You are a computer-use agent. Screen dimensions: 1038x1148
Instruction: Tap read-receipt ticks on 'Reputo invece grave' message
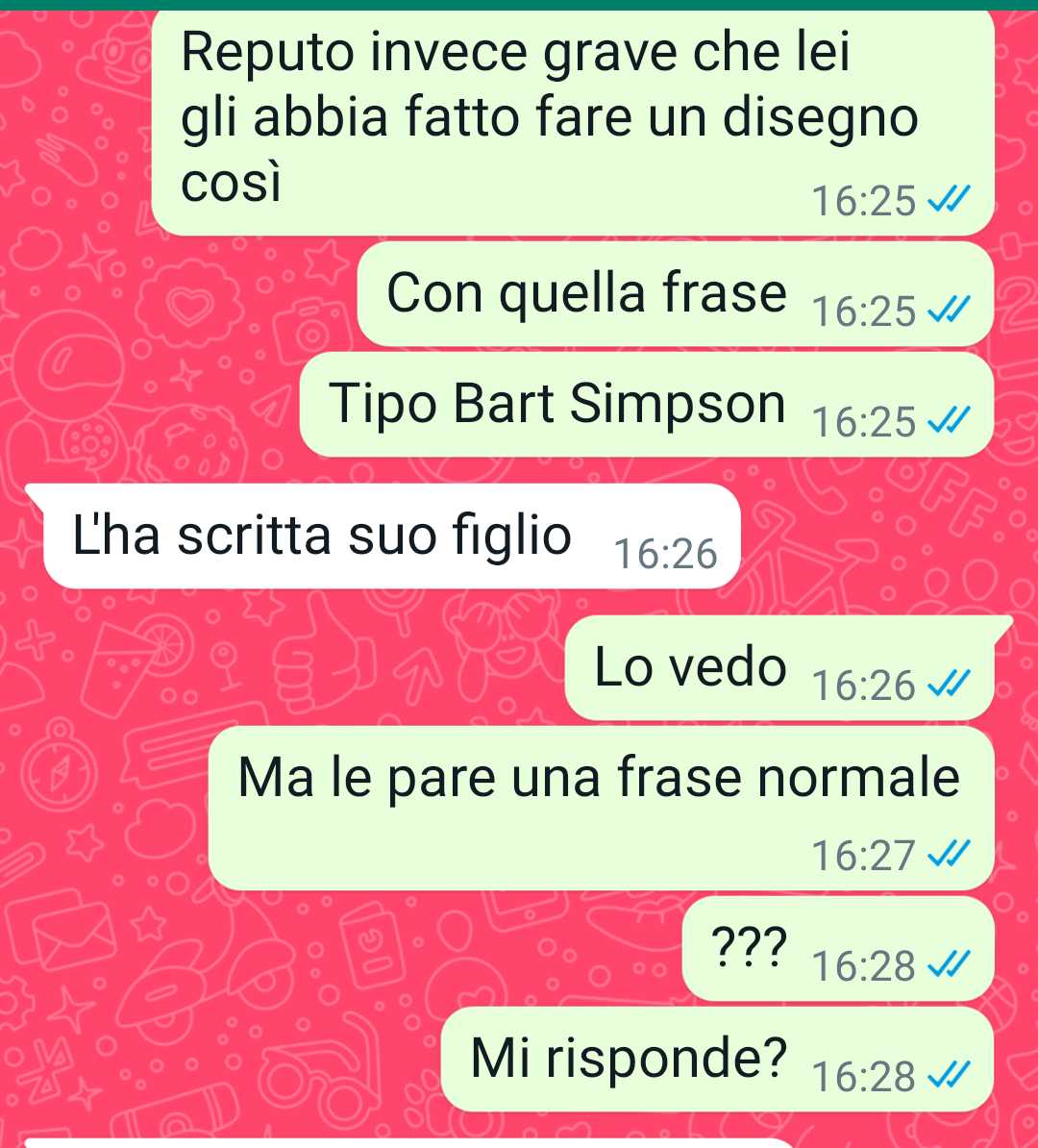949,199
